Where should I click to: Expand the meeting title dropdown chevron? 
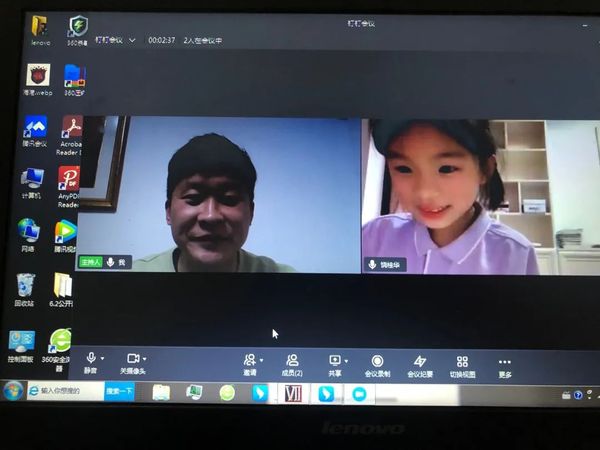(132, 40)
